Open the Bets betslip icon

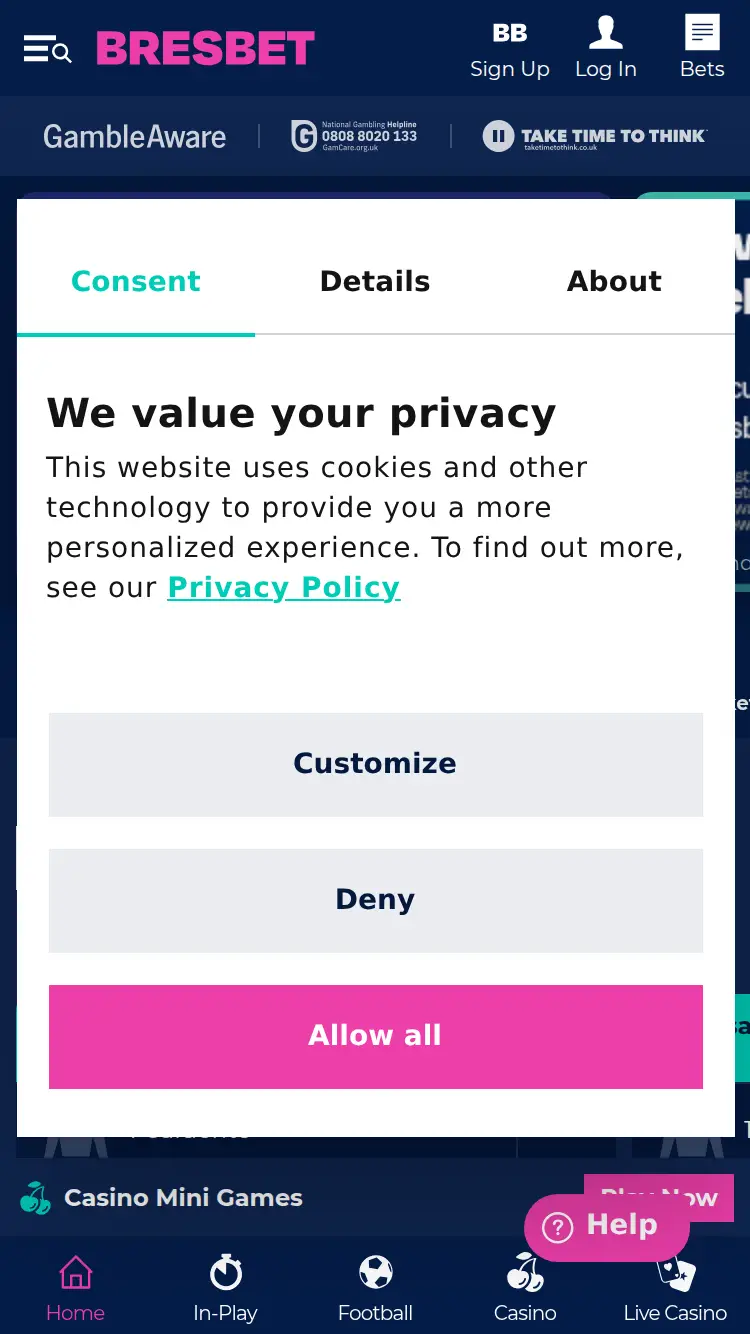(x=701, y=30)
